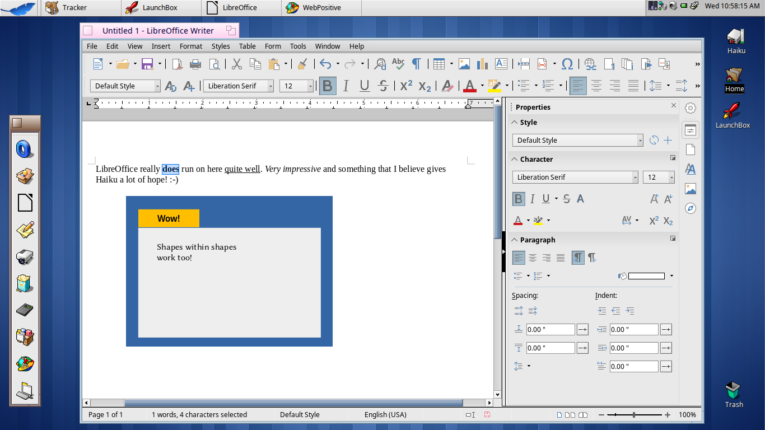The image size is (765, 430).
Task: Open the Gallery icon in sidebar
Action: tap(690, 189)
